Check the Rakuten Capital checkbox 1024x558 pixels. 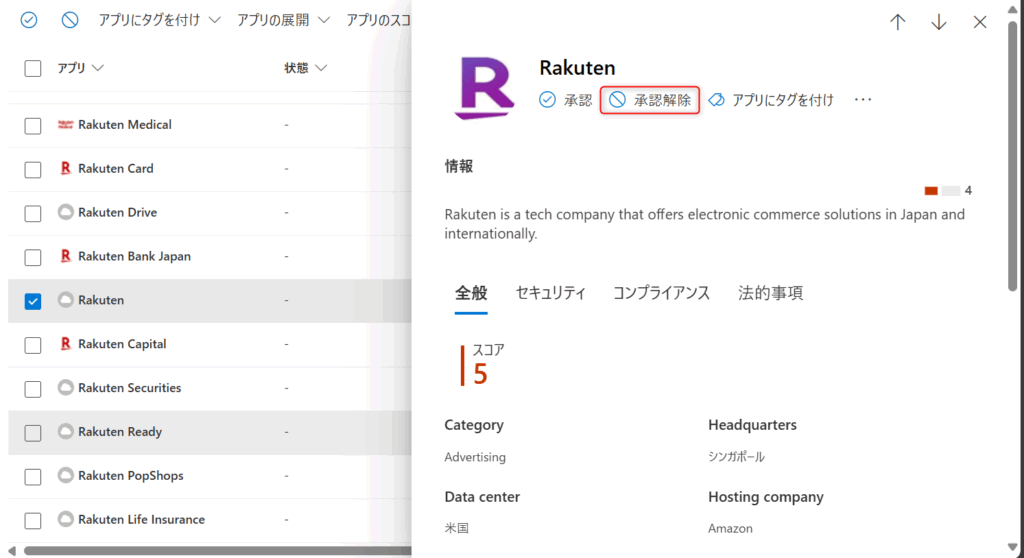pos(33,345)
